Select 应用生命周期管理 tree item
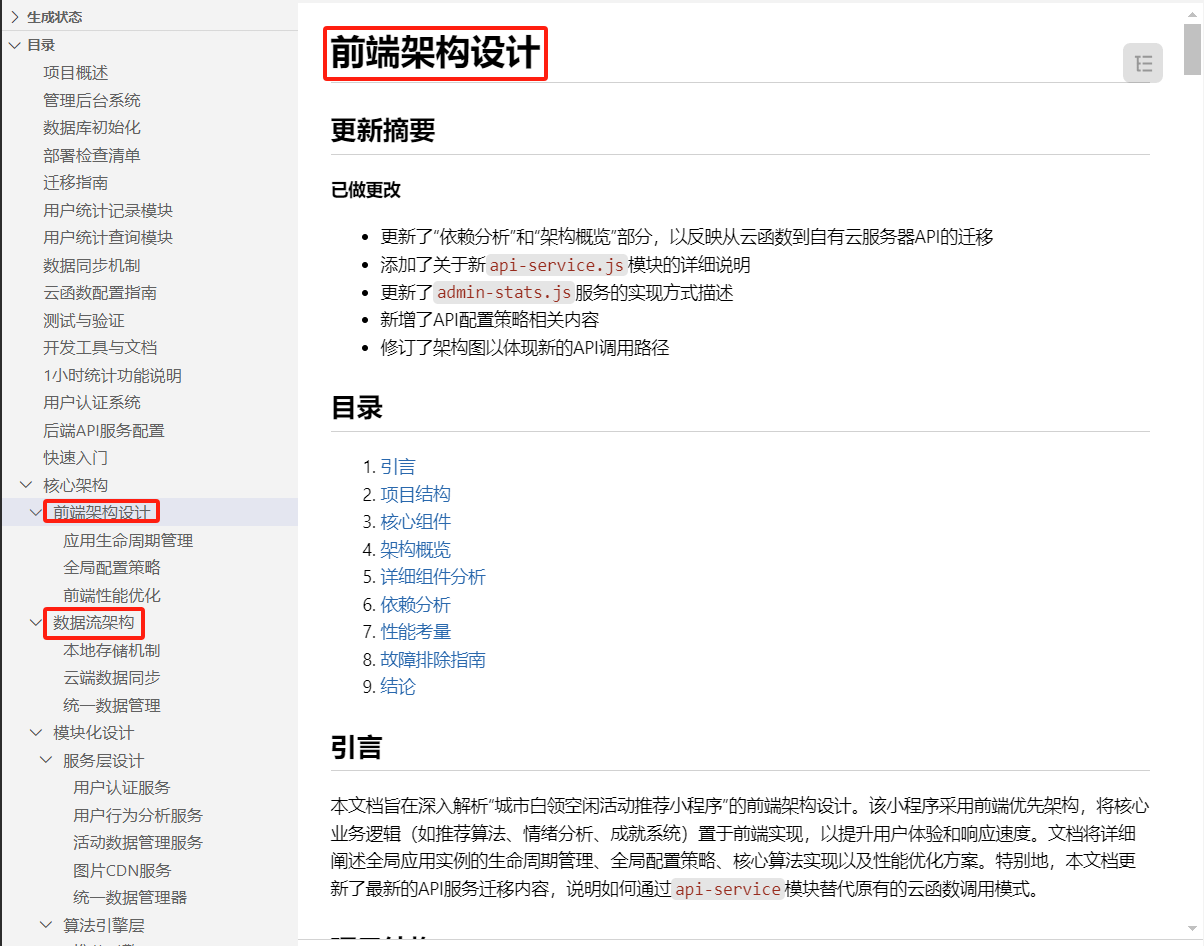Image resolution: width=1204 pixels, height=946 pixels. point(128,541)
